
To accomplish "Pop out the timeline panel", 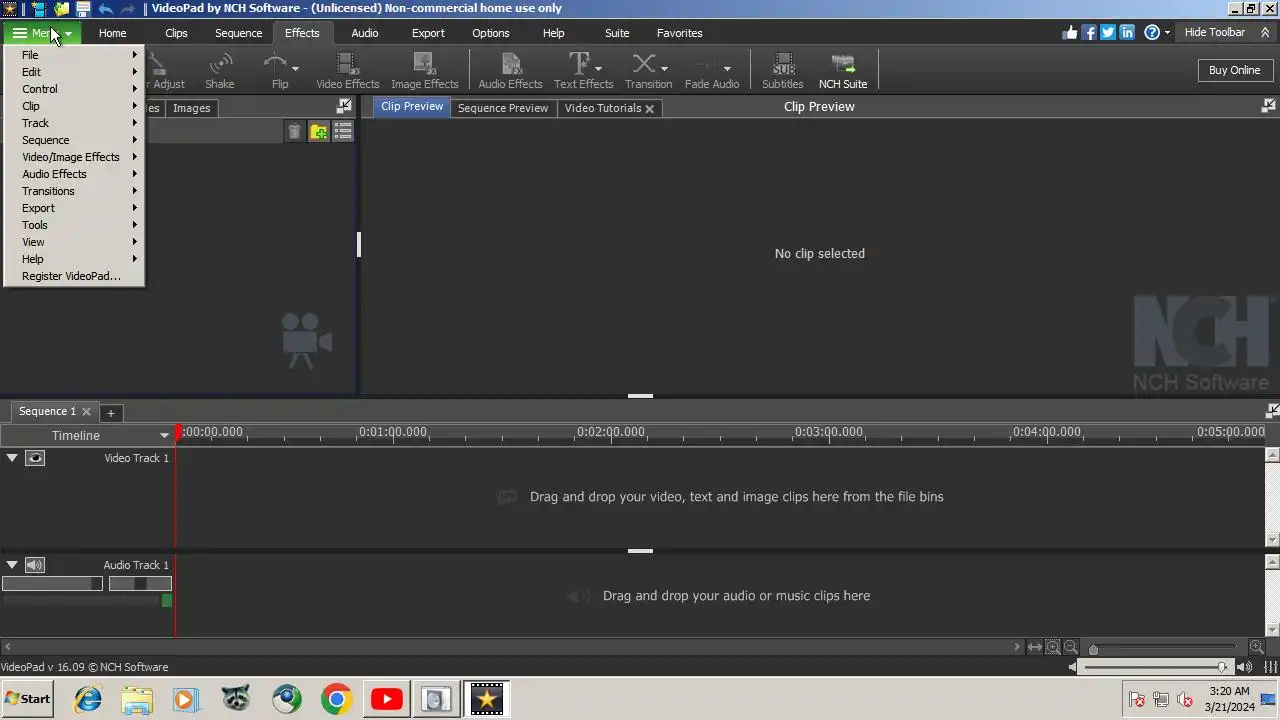I will coord(1272,410).
